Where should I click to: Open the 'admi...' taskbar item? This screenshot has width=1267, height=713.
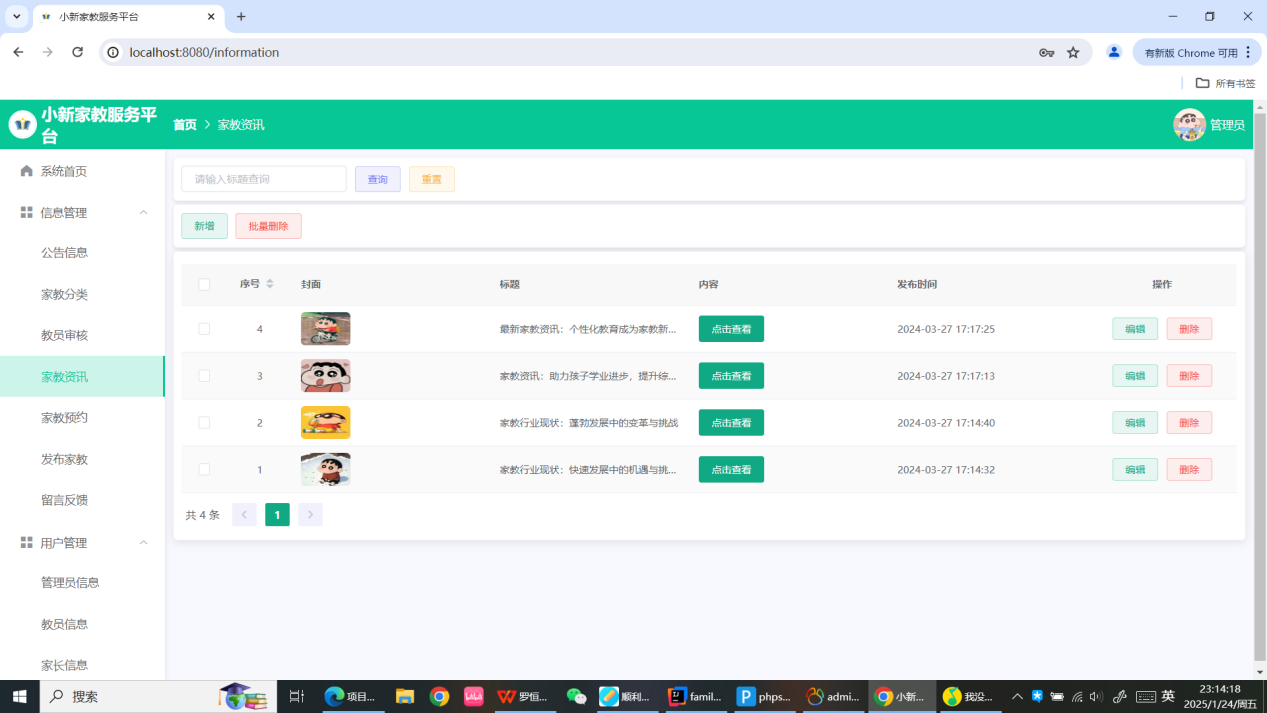pos(833,696)
